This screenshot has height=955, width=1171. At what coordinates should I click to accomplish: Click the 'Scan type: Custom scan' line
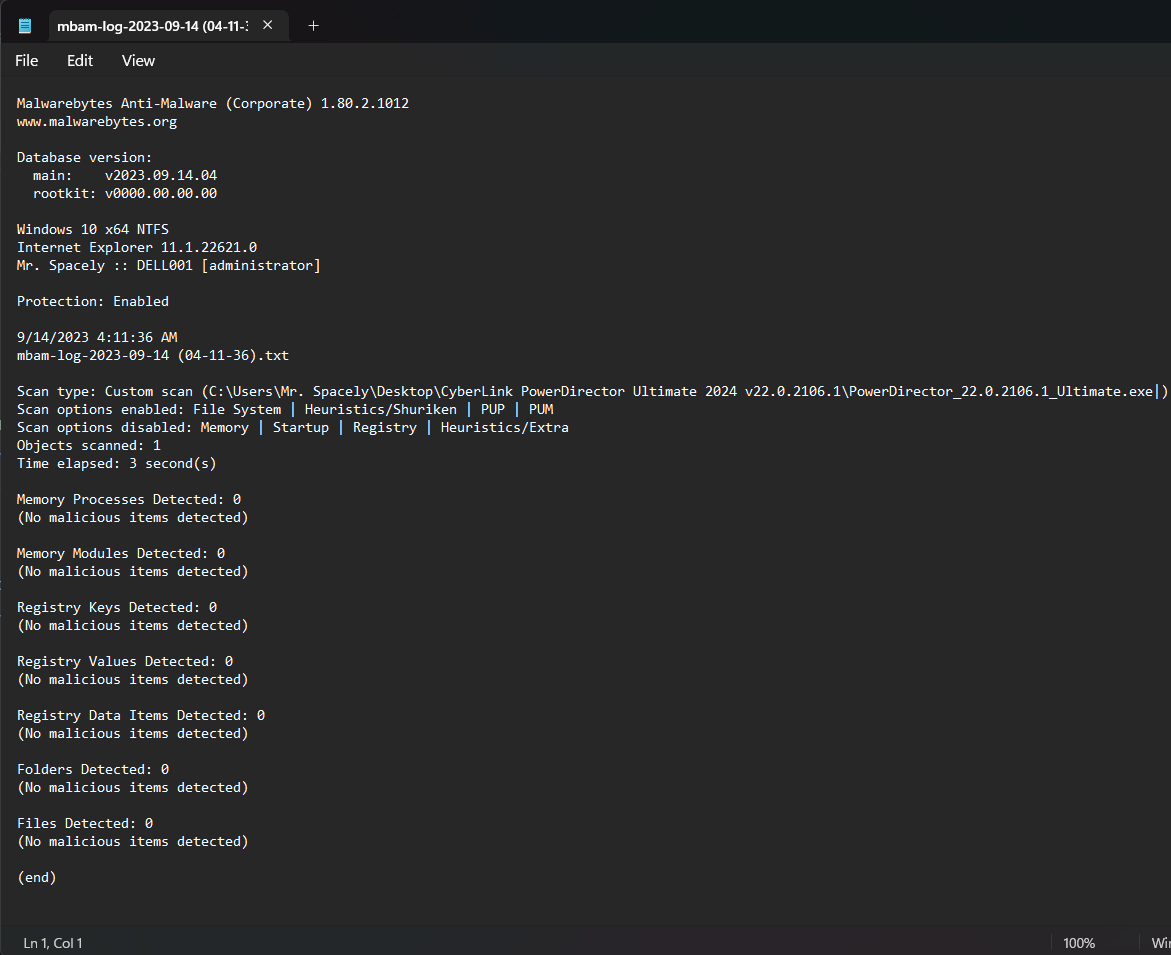point(591,391)
